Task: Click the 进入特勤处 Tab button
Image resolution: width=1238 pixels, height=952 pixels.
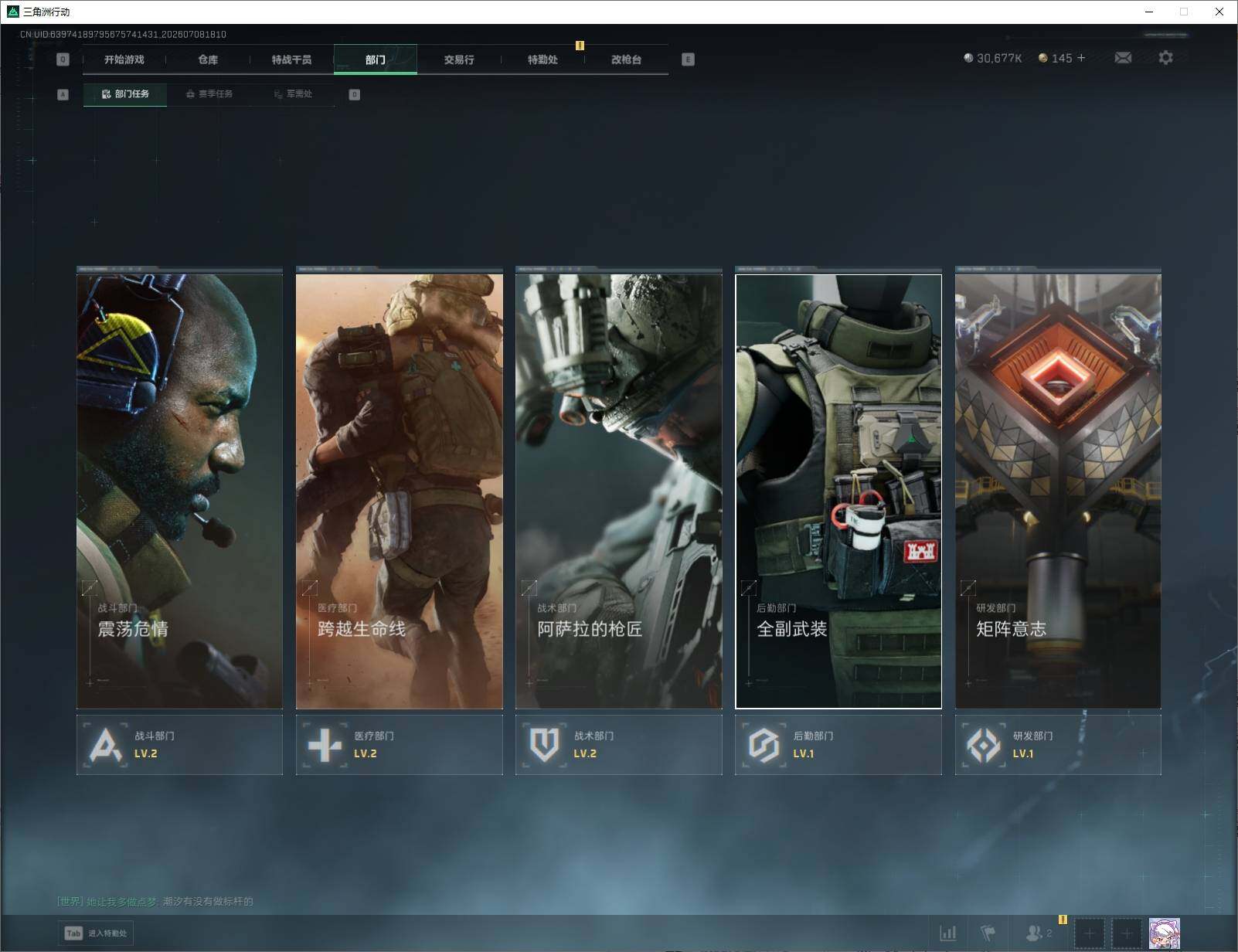Action: click(x=96, y=933)
